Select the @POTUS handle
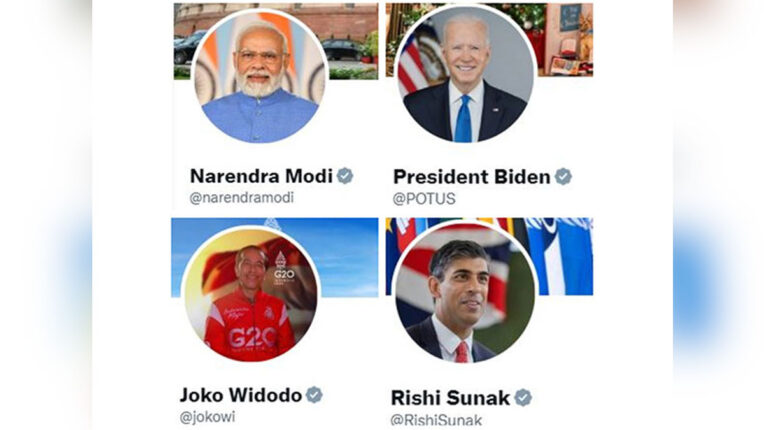 point(424,199)
